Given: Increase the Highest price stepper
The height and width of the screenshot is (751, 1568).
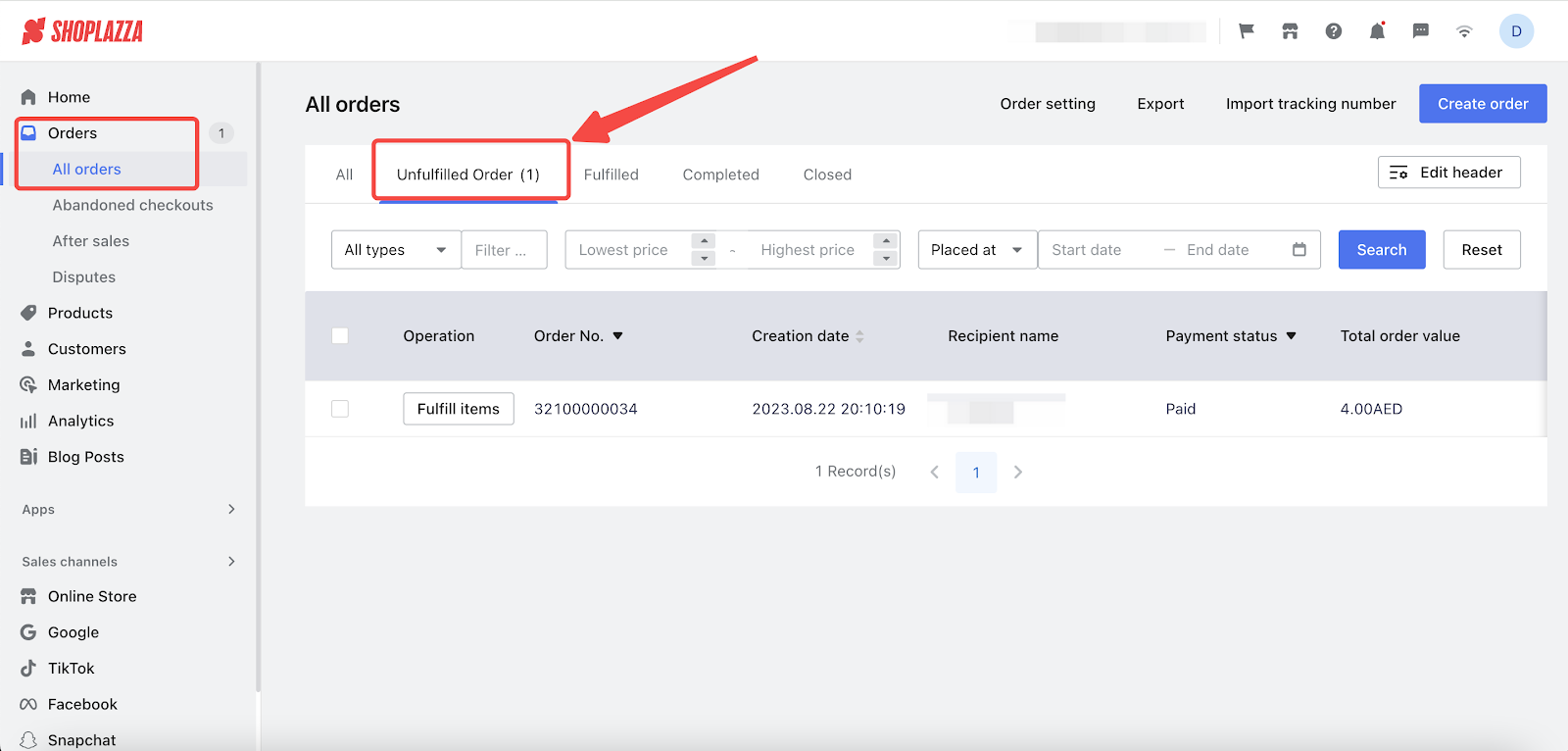Looking at the screenshot, I should 886,241.
